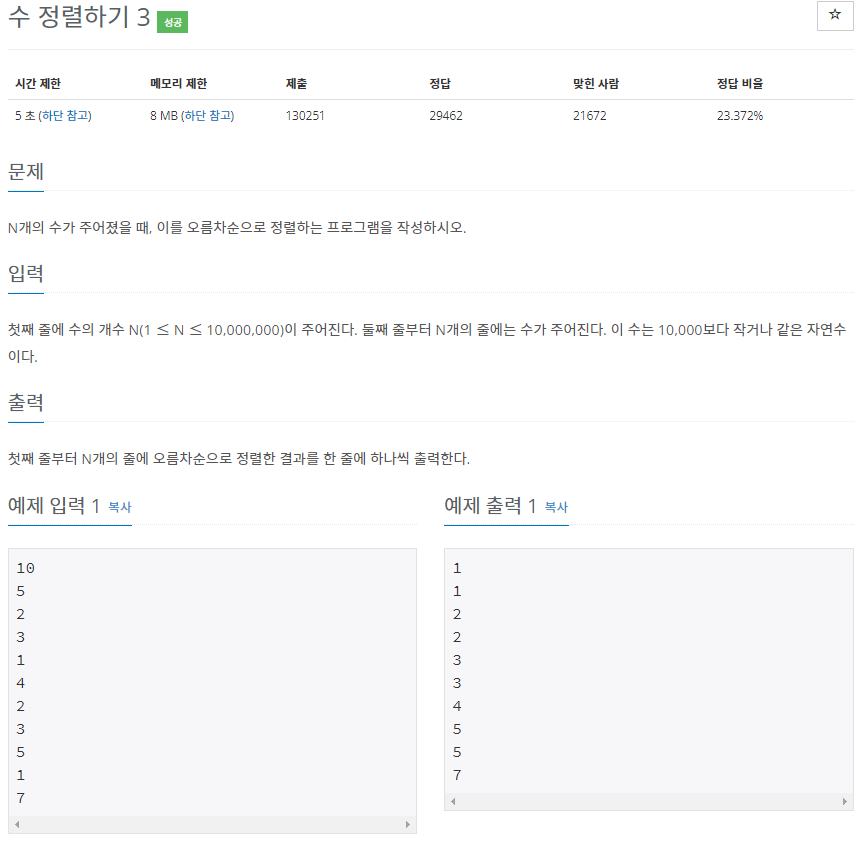Copy sample input via 복사 link
Viewport: 866px width, 841px height.
coord(120,507)
